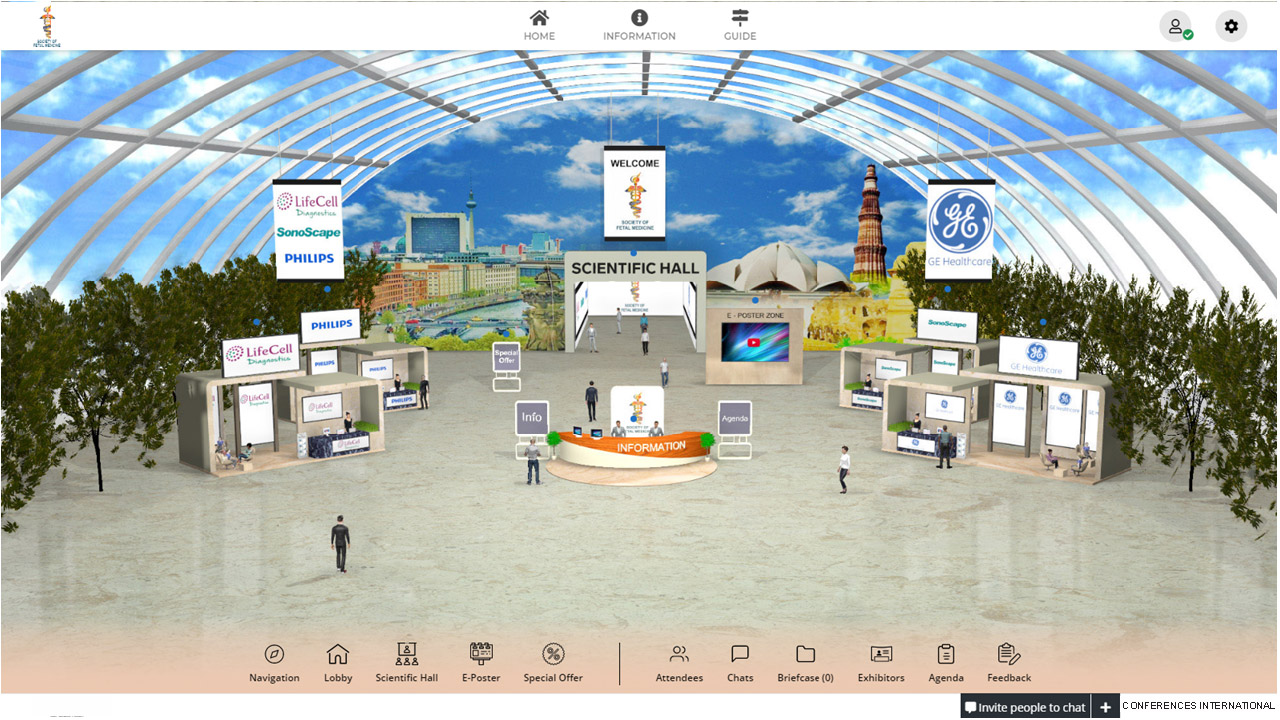This screenshot has height=720, width=1280.
Task: Open E-Poster toolbar icon
Action: (x=481, y=664)
